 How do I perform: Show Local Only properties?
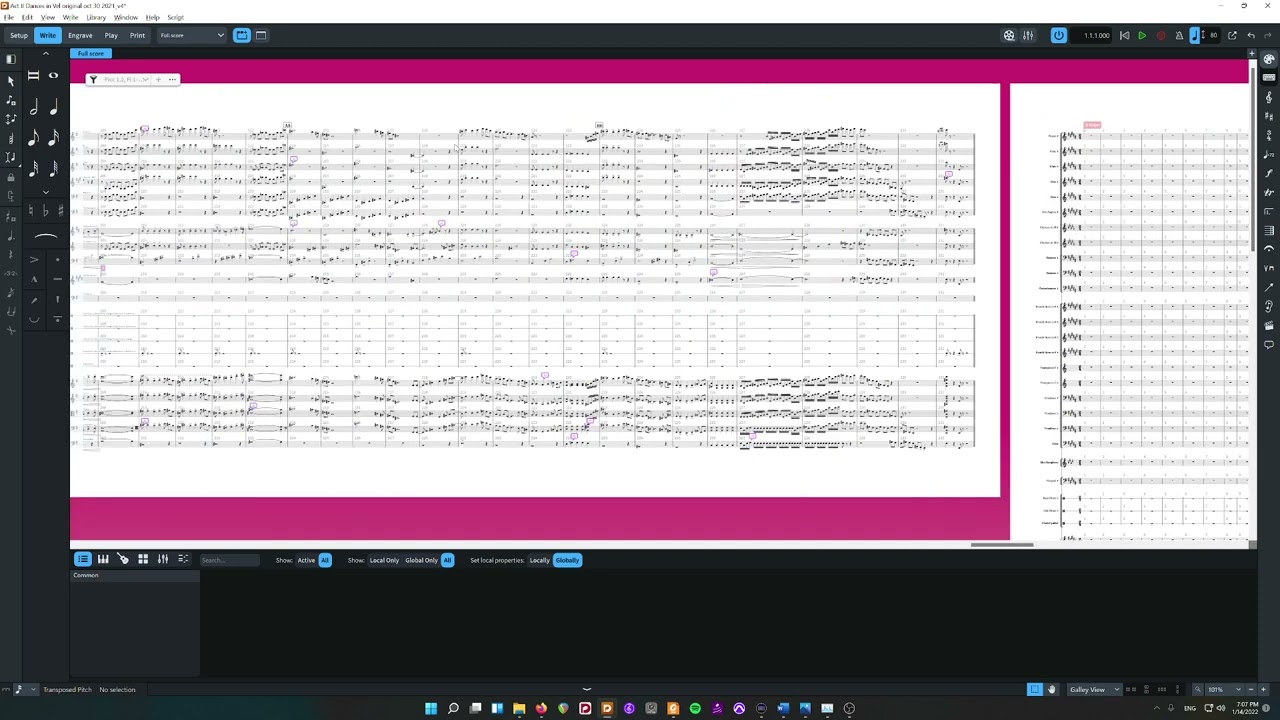[x=384, y=560]
